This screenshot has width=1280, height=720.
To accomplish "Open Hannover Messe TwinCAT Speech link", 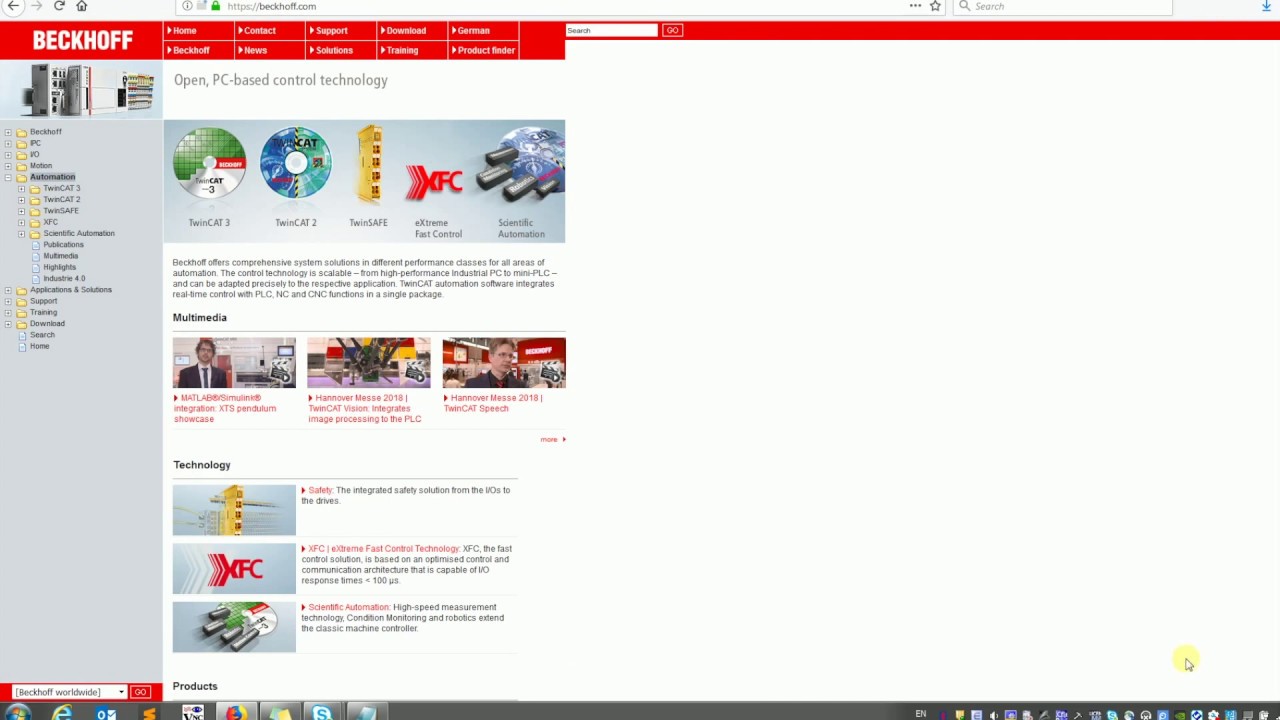I will [493, 403].
